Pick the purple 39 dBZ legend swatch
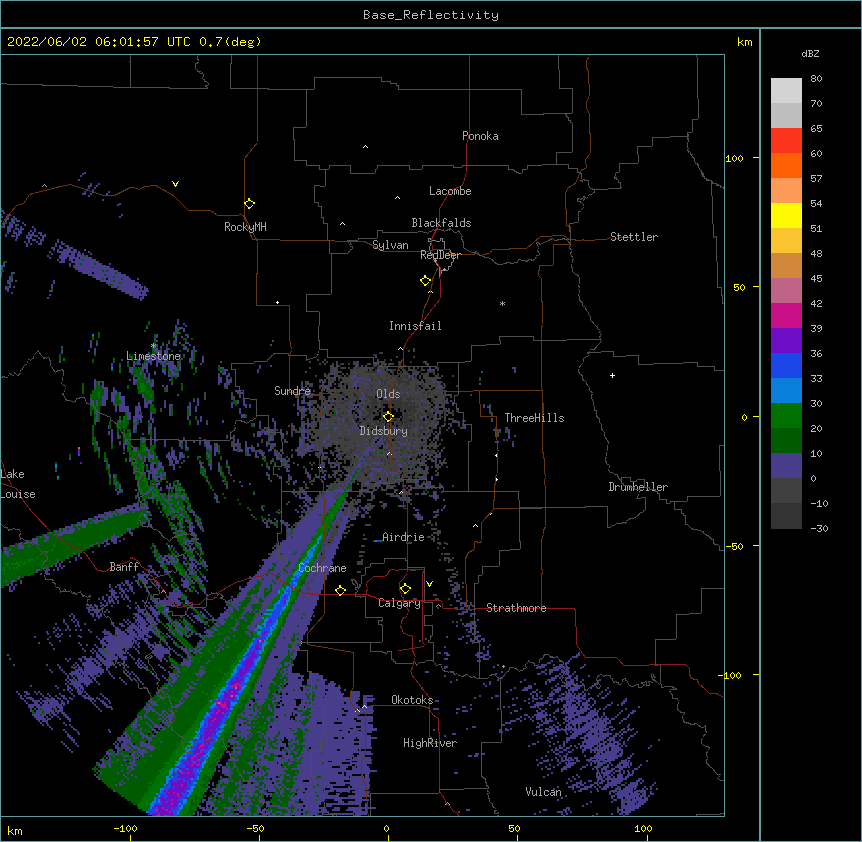The width and height of the screenshot is (862, 842). tap(786, 340)
